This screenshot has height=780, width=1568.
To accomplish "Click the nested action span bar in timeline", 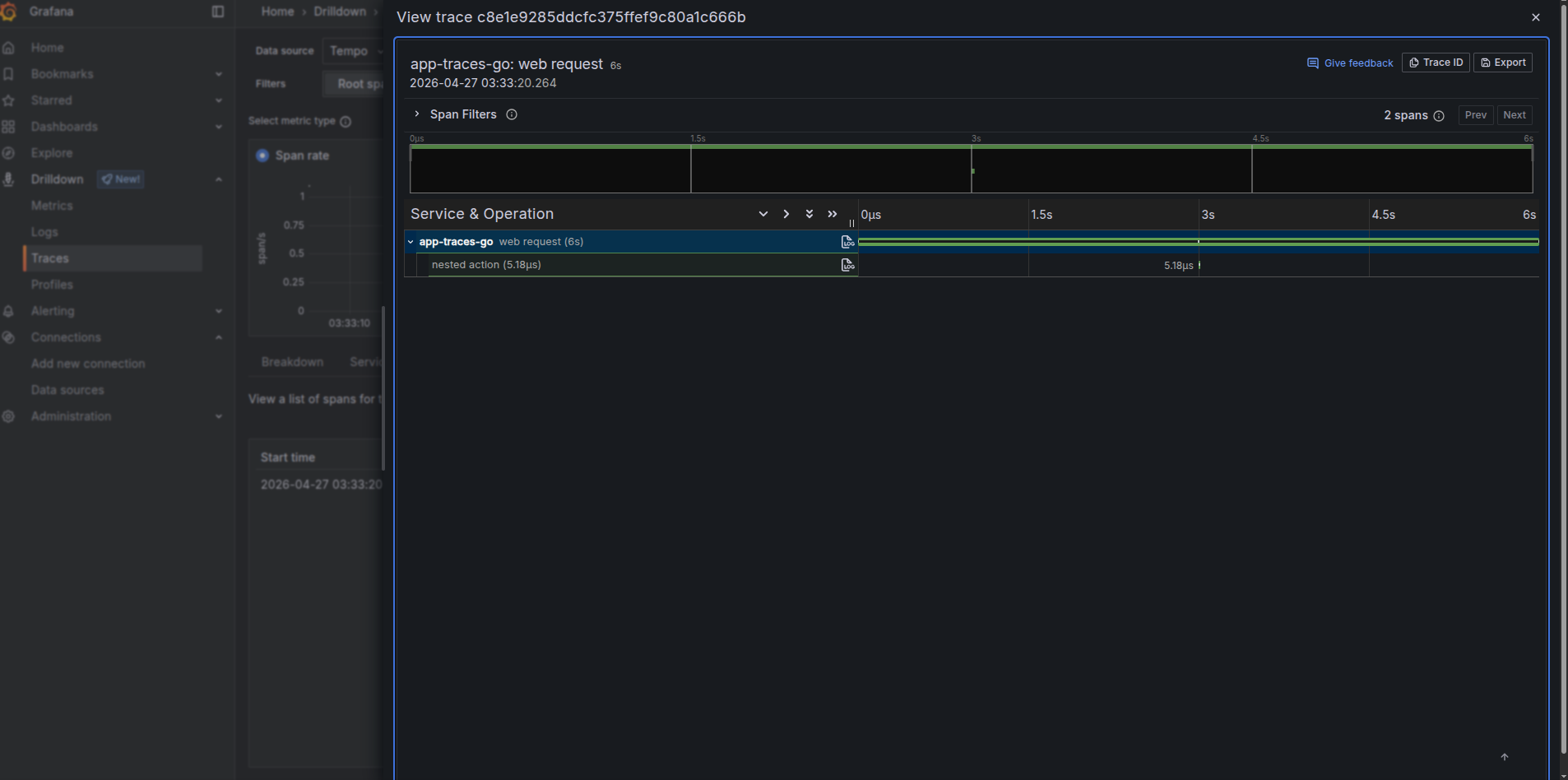I will (1199, 265).
